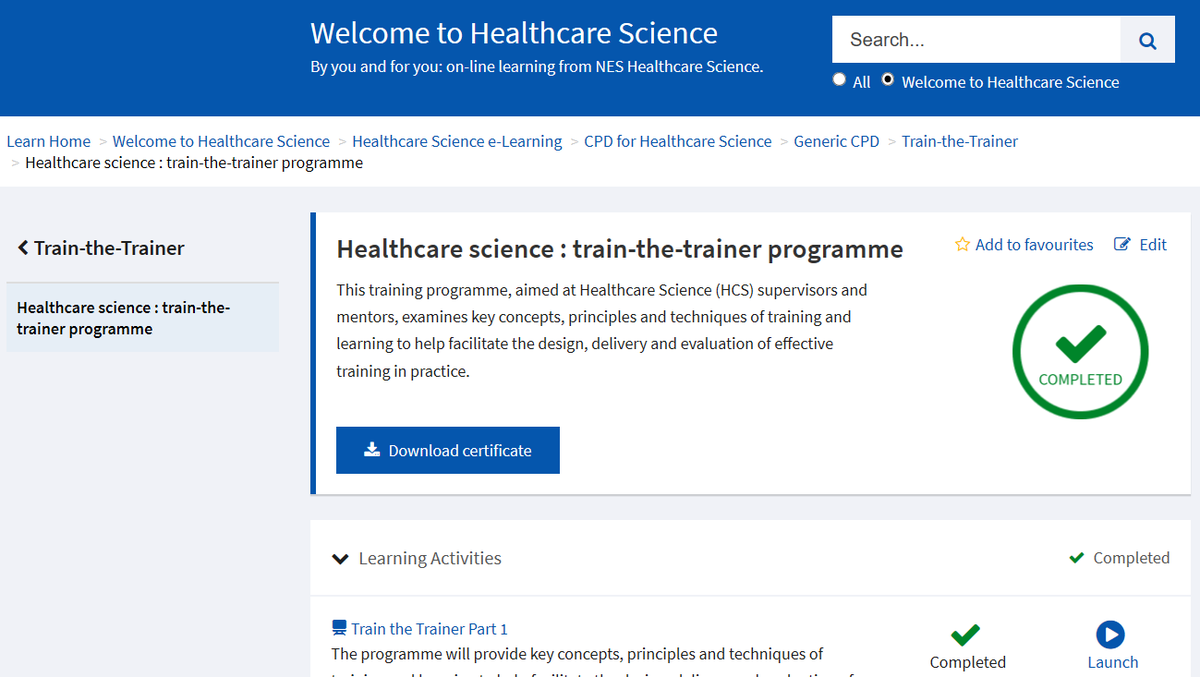Open Train-the-Trainer breadcrumb link

960,141
